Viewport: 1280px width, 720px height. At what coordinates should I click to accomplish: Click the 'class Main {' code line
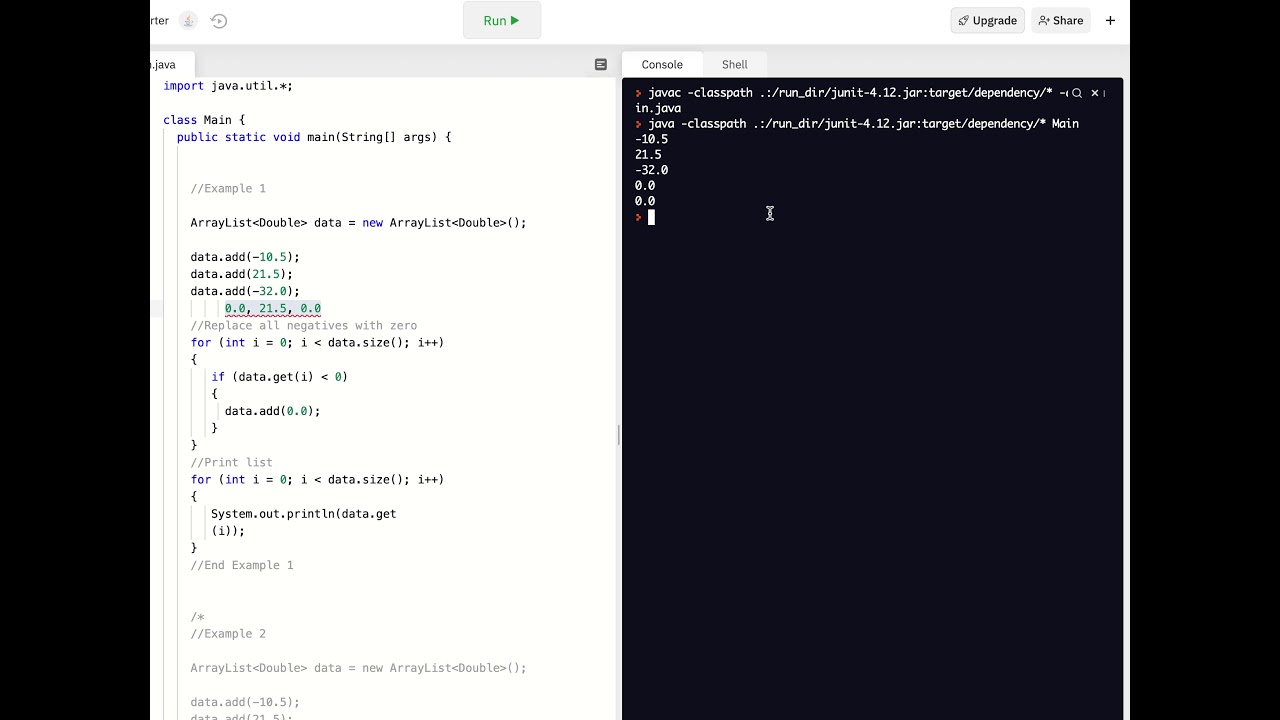click(x=204, y=120)
